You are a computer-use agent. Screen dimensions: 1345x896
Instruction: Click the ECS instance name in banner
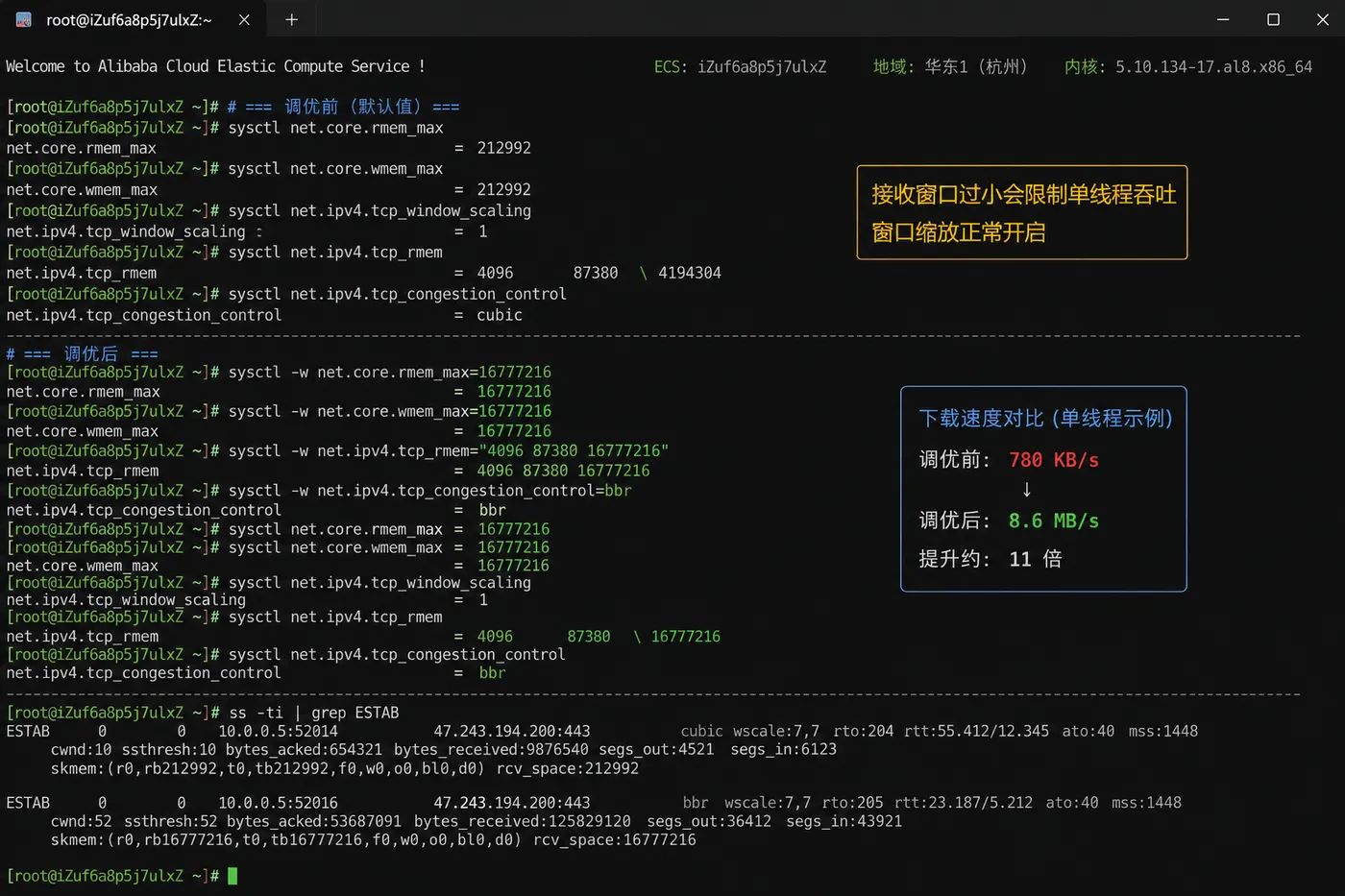tap(762, 67)
